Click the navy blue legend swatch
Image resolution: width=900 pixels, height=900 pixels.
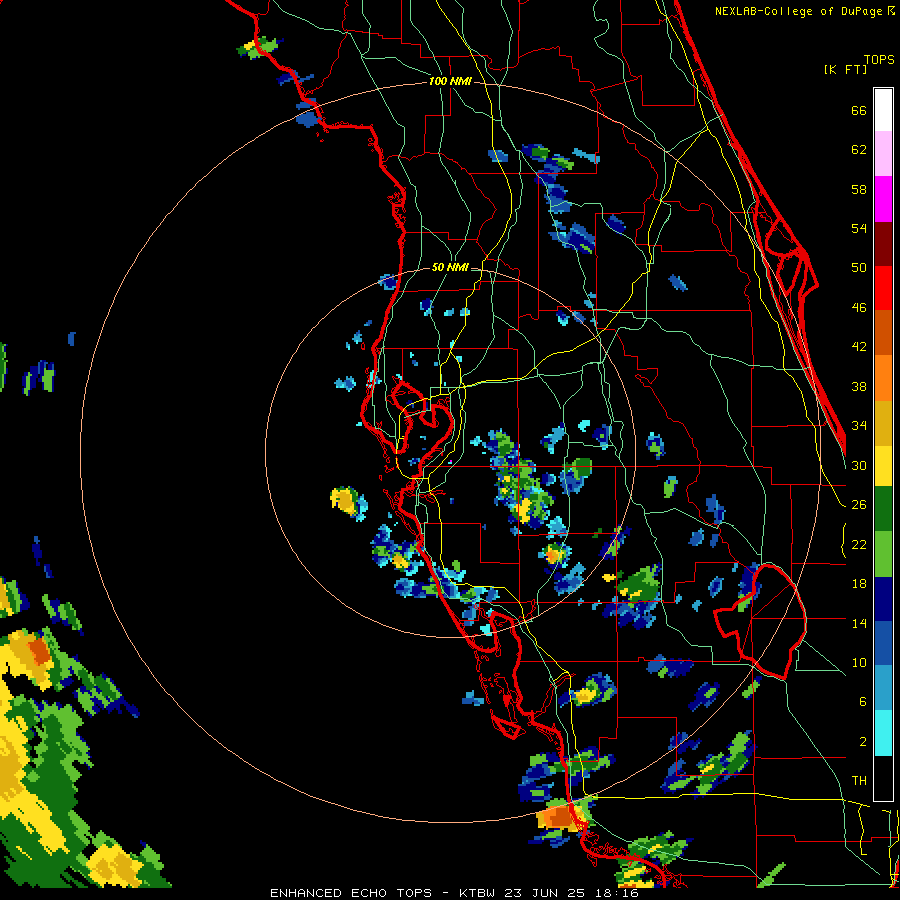(x=883, y=599)
